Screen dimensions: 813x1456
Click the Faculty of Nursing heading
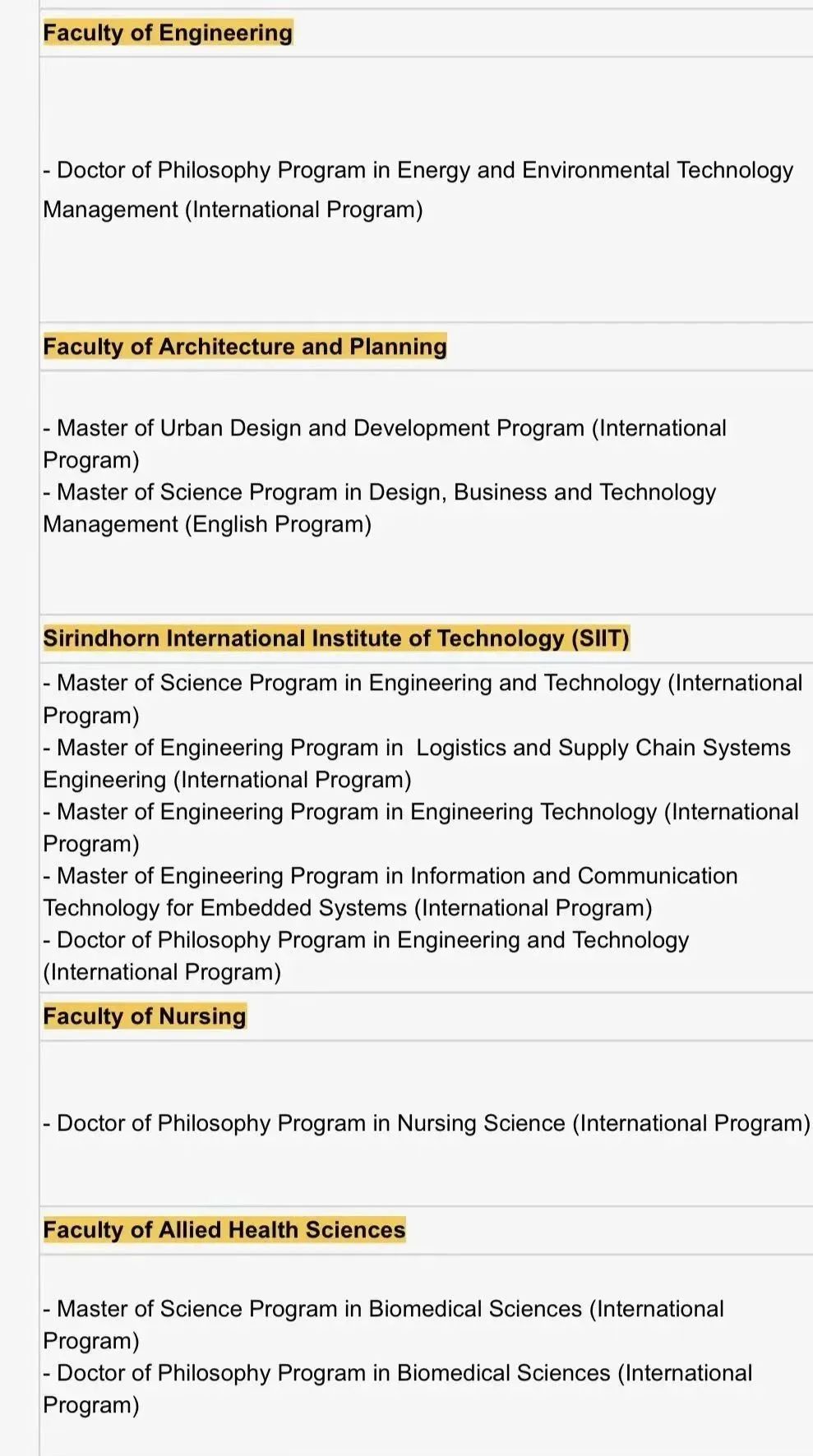[x=145, y=1016]
